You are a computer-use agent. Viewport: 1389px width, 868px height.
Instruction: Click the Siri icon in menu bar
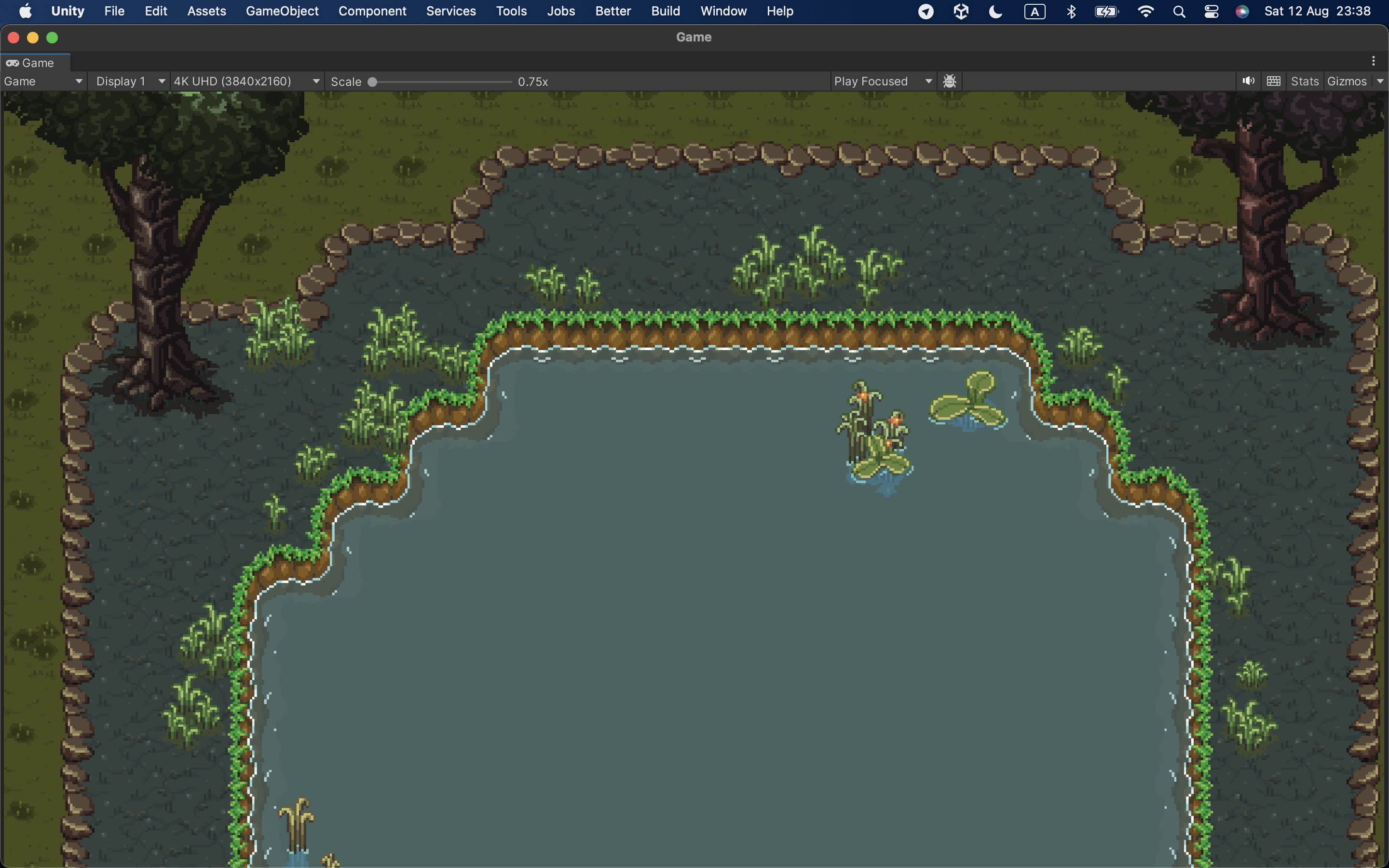pyautogui.click(x=1242, y=12)
